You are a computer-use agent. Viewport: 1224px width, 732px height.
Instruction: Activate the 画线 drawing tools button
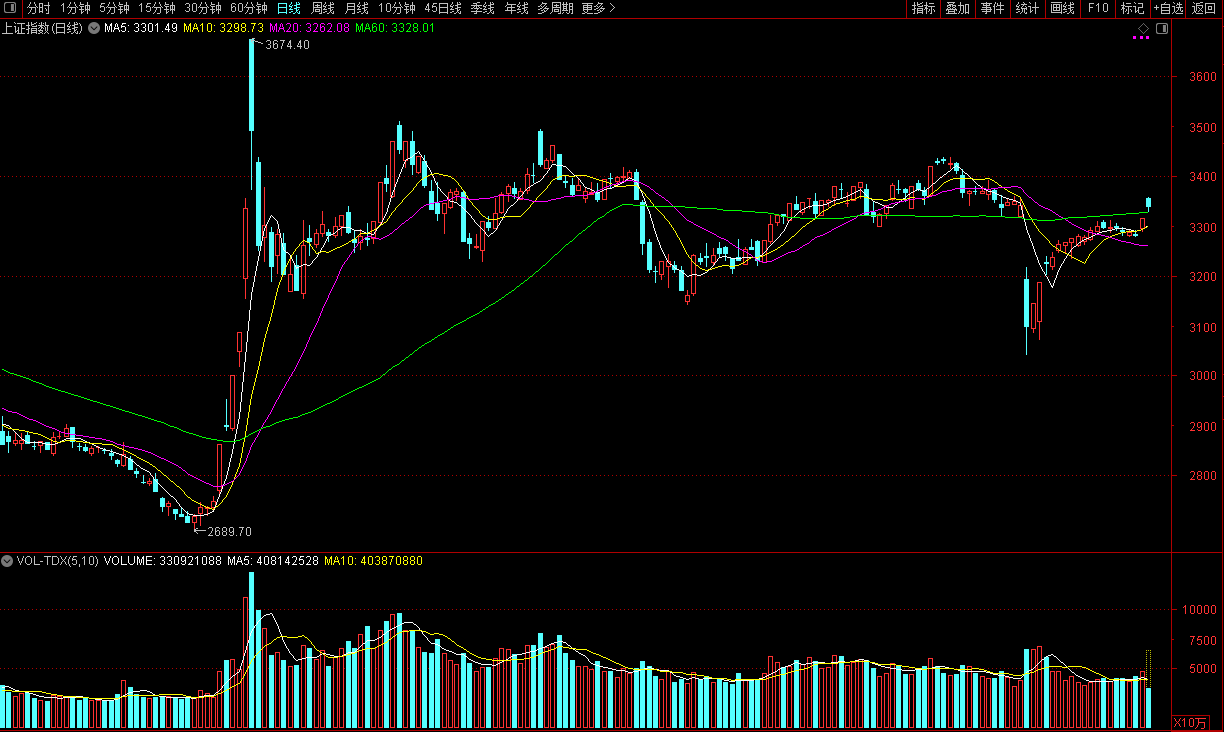pos(1062,8)
